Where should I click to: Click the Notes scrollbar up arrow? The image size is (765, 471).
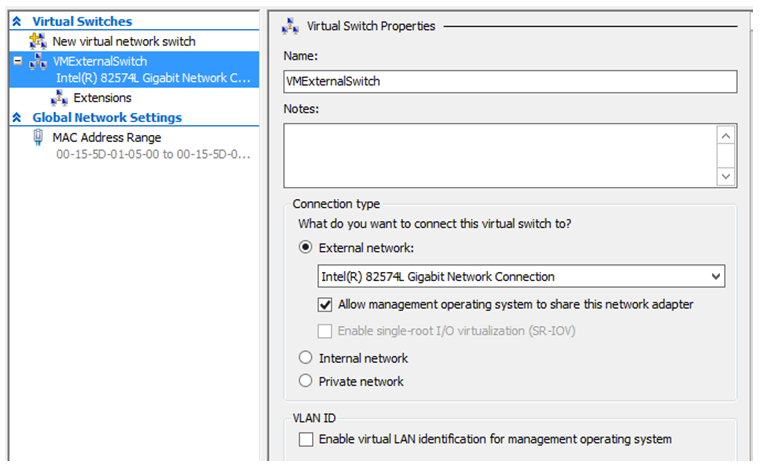pyautogui.click(x=726, y=136)
